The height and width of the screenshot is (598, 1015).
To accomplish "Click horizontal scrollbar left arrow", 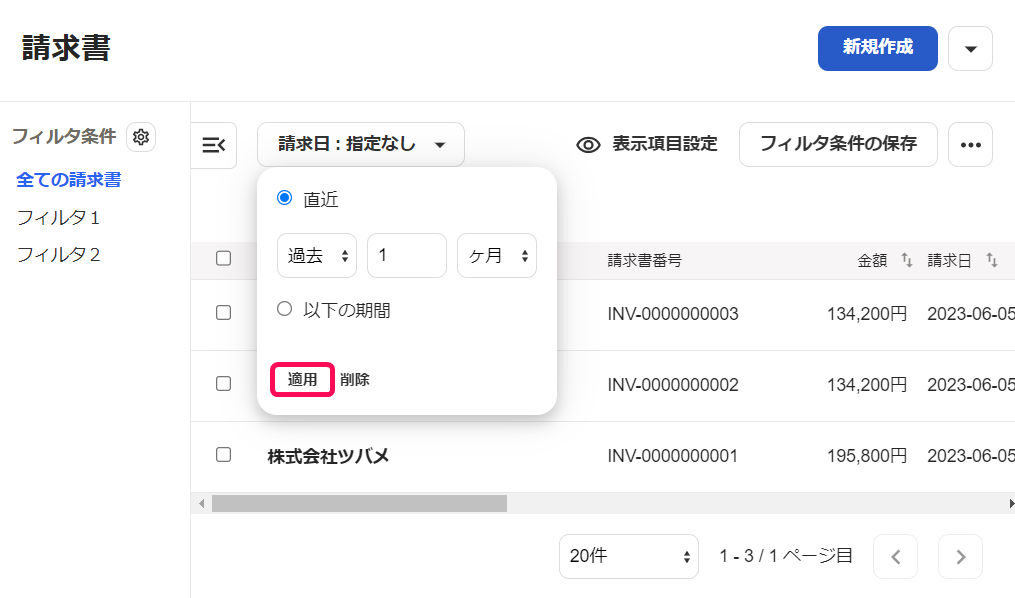I will (201, 504).
